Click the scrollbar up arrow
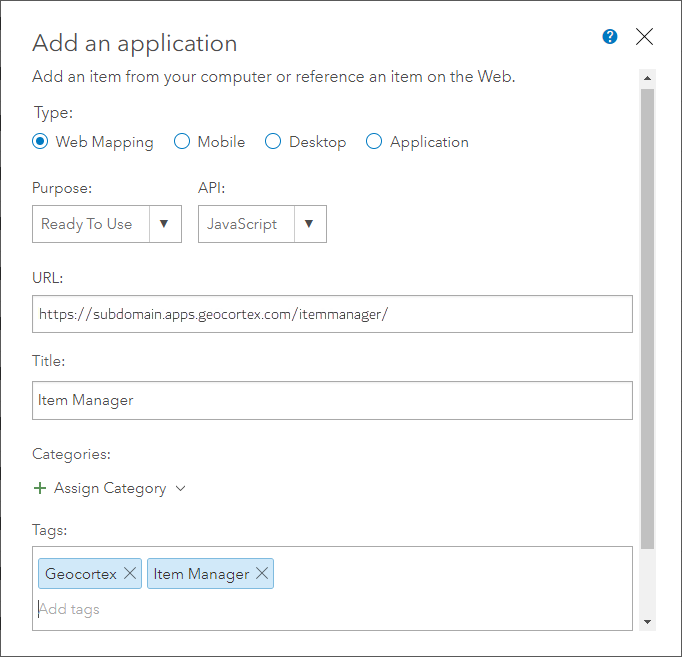 (647, 78)
